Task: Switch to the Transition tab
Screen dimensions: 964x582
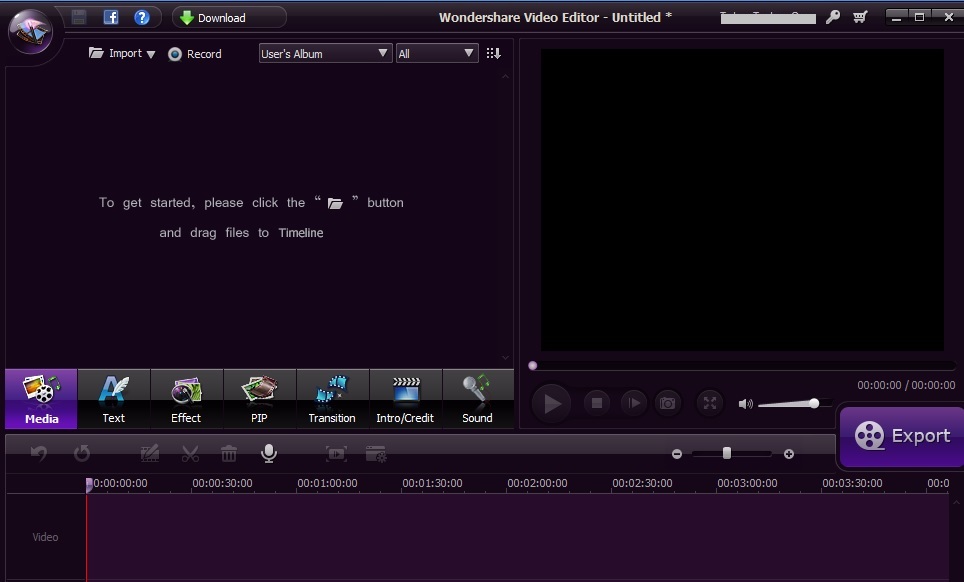Action: point(332,399)
